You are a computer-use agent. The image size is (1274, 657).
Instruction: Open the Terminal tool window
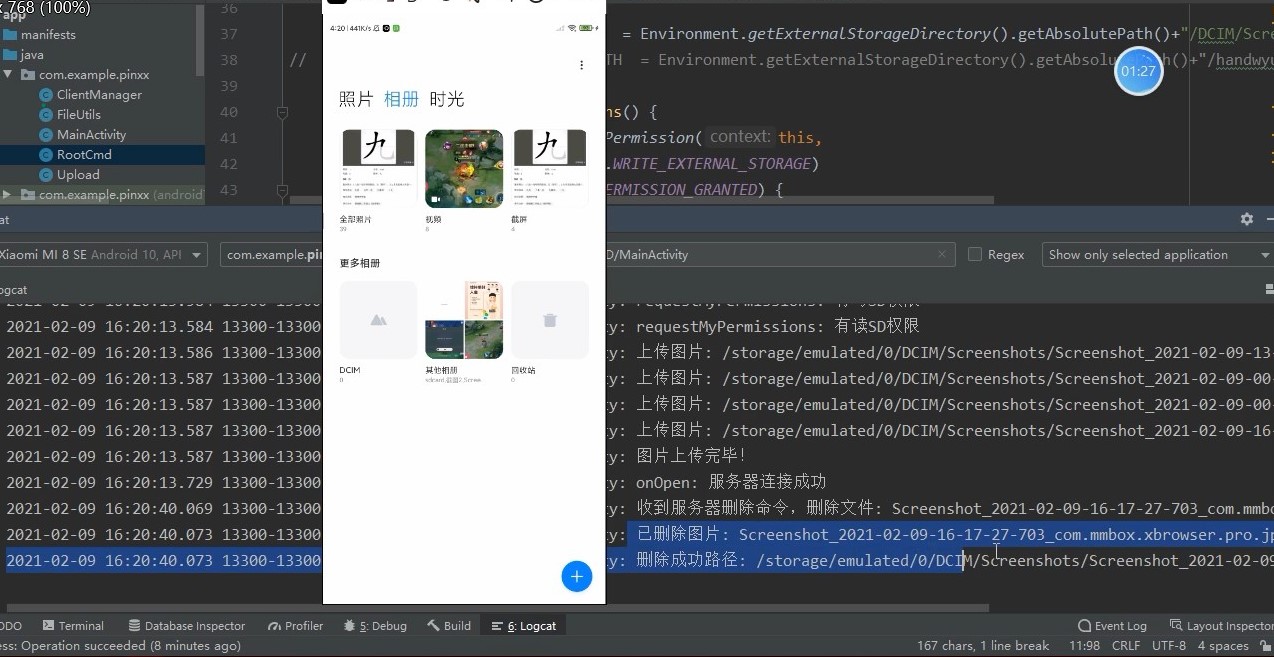[73, 625]
